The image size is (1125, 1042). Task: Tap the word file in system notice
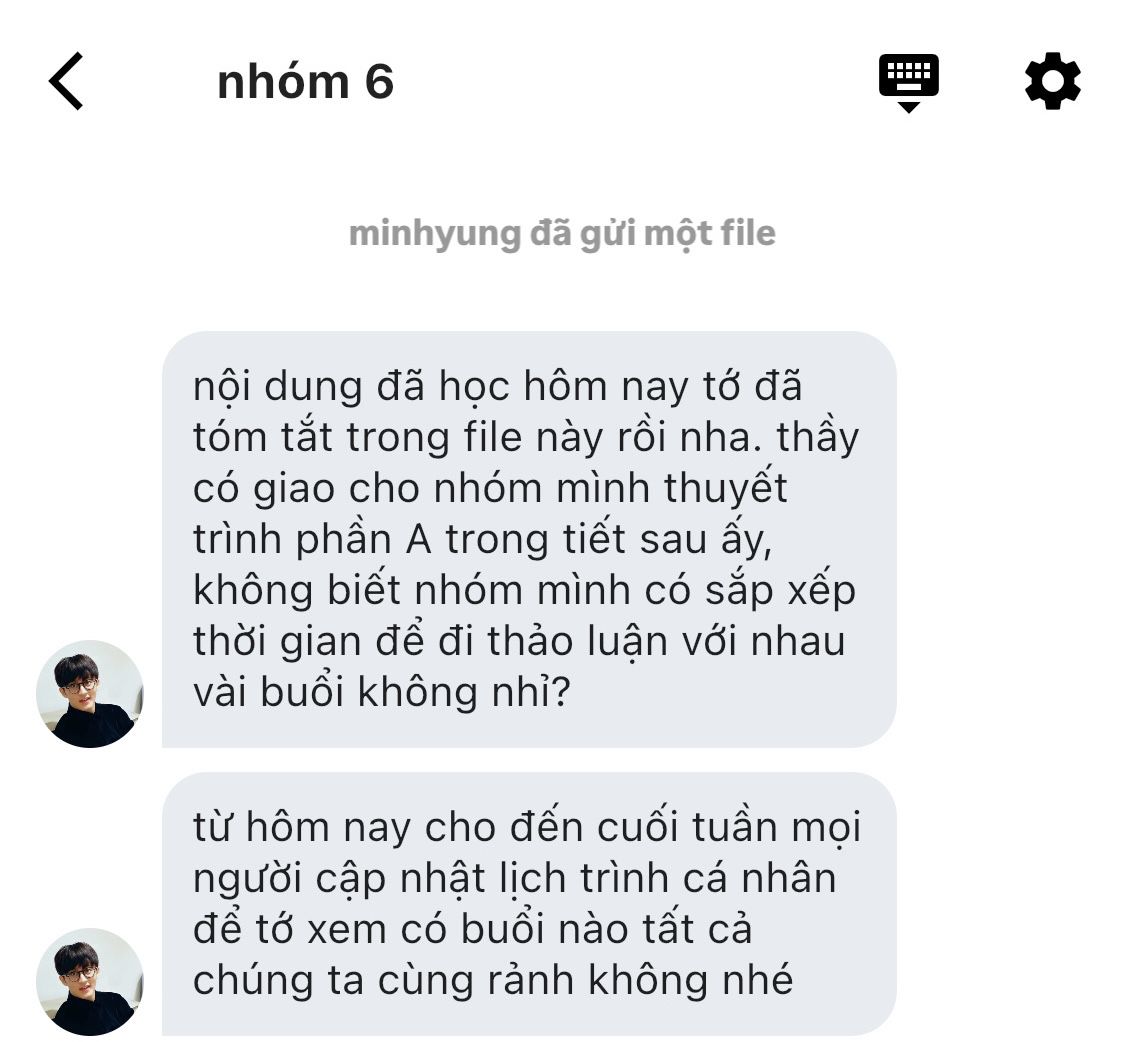[748, 233]
